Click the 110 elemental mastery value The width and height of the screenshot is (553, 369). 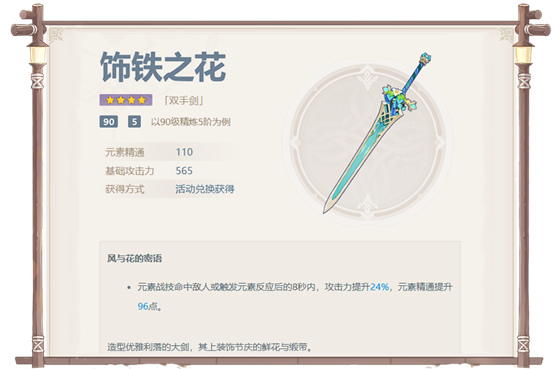tap(184, 152)
